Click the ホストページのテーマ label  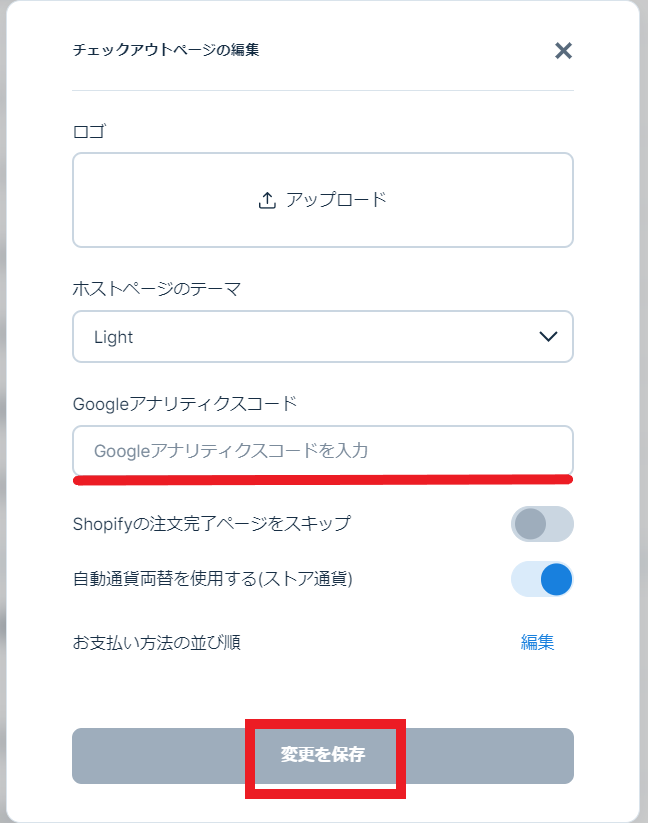tap(157, 290)
